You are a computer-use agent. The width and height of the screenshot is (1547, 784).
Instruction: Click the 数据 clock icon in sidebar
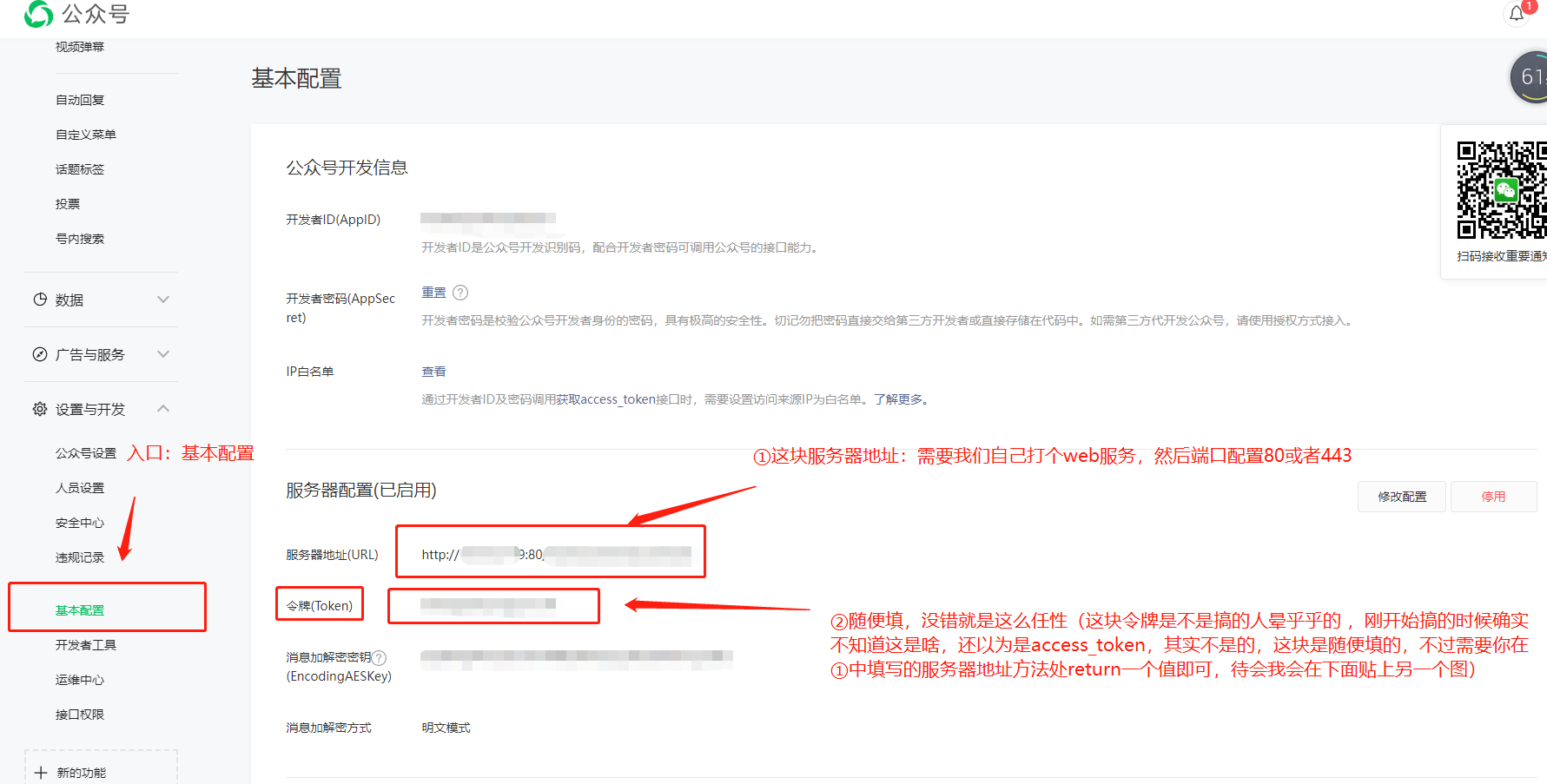click(x=40, y=300)
